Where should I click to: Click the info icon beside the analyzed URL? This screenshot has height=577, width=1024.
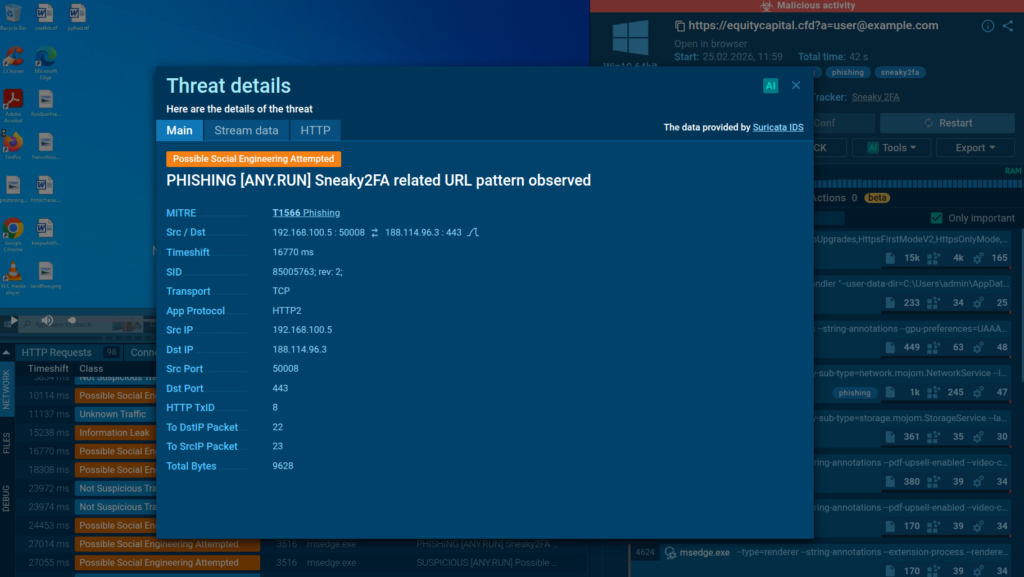click(x=986, y=26)
